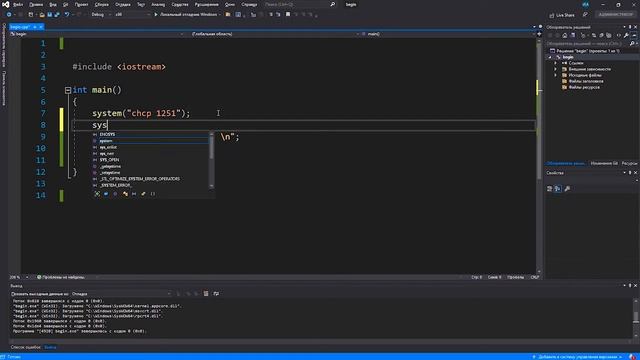Open the Вид menu
Image resolution: width=640 pixels, height=360 pixels.
(x=53, y=4)
